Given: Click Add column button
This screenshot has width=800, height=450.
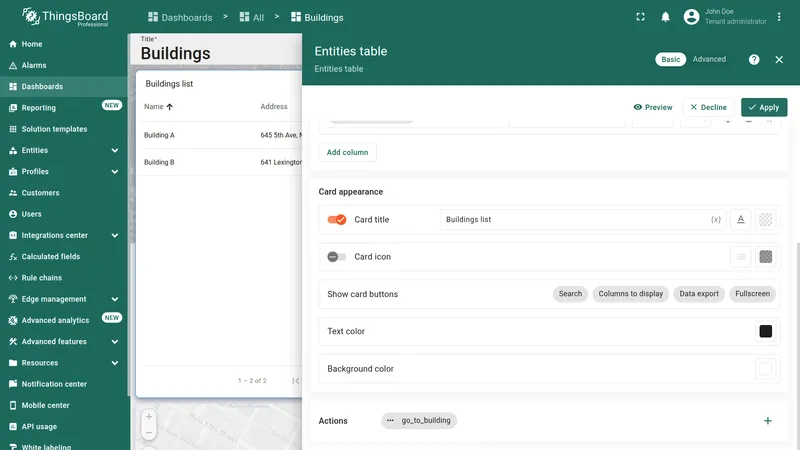Looking at the screenshot, I should 347,152.
